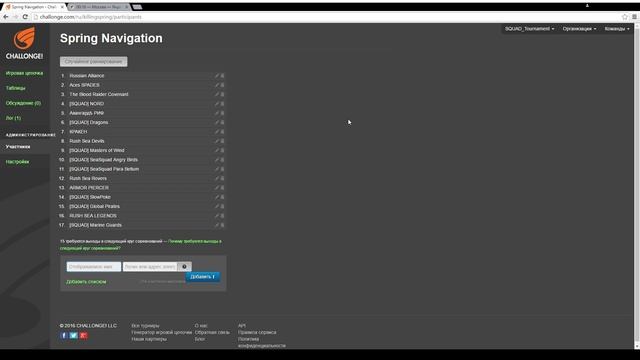640x360 pixels.
Task: Edit The Blood Raider Covenant entry
Action: click(x=217, y=94)
